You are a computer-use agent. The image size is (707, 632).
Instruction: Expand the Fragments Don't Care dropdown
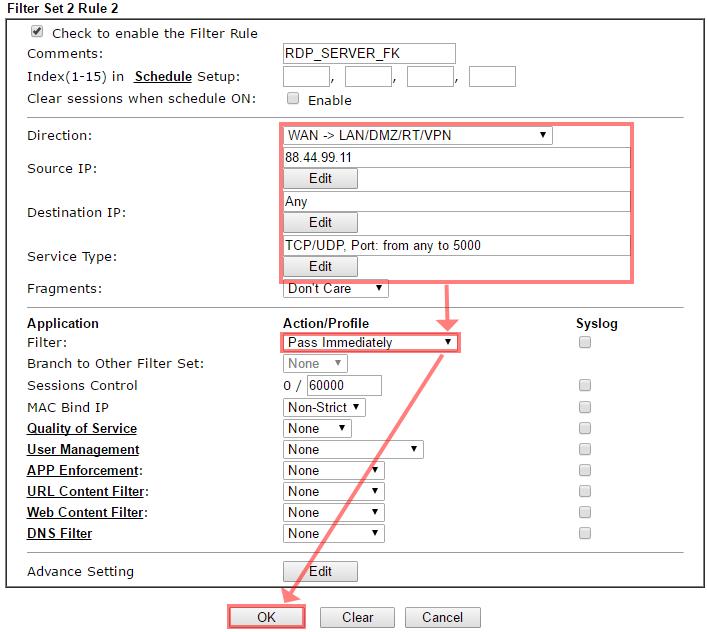click(336, 289)
